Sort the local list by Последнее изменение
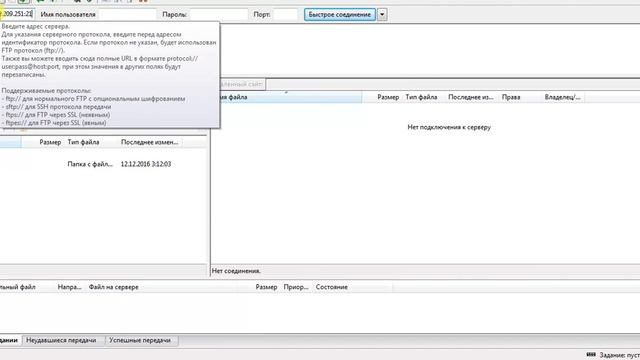Viewport: 640px width, 360px height. 149,142
